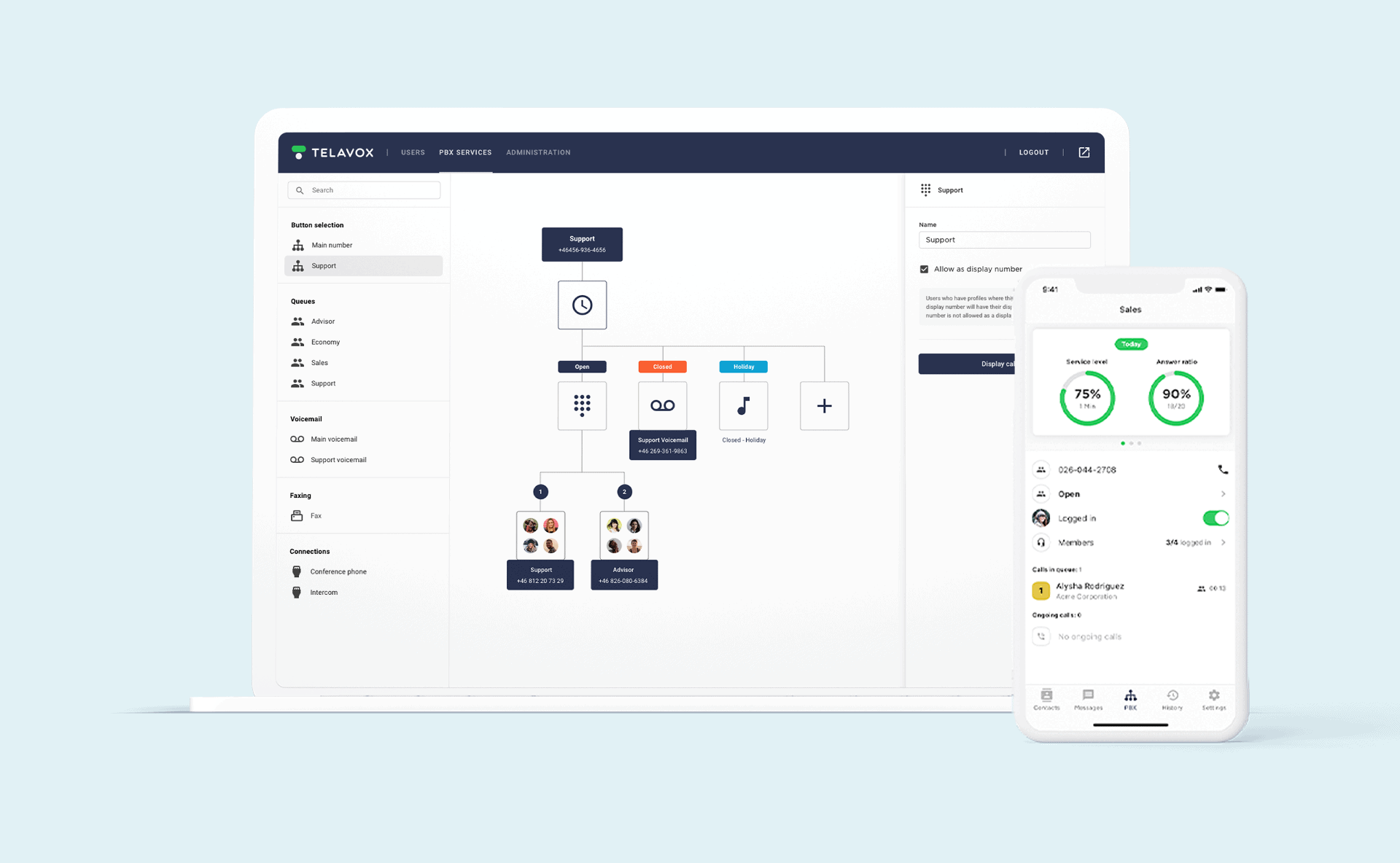The height and width of the screenshot is (863, 1400).
Task: Click the Display call button in the panel
Action: (970, 363)
